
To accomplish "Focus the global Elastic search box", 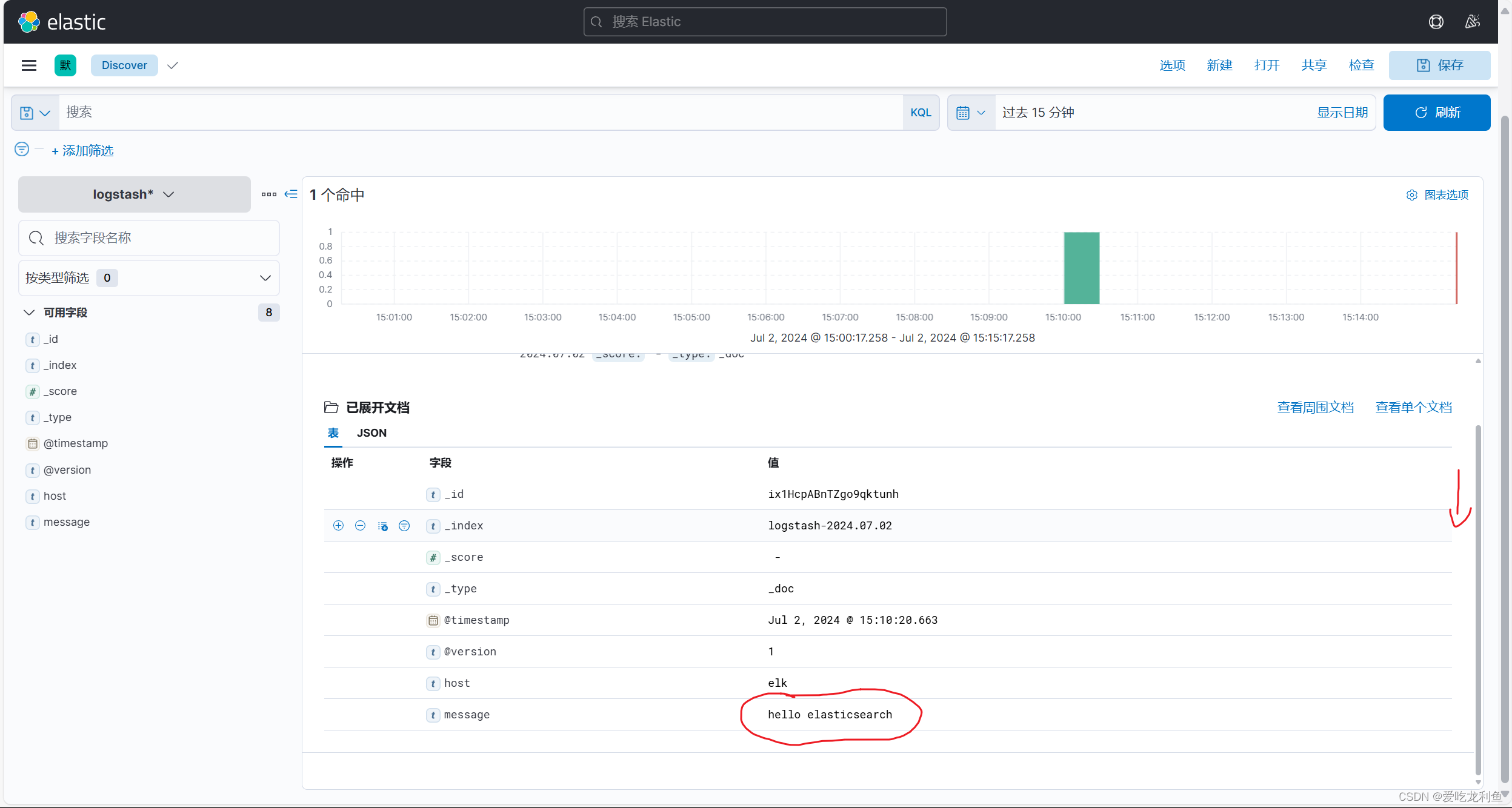I will 765,22.
